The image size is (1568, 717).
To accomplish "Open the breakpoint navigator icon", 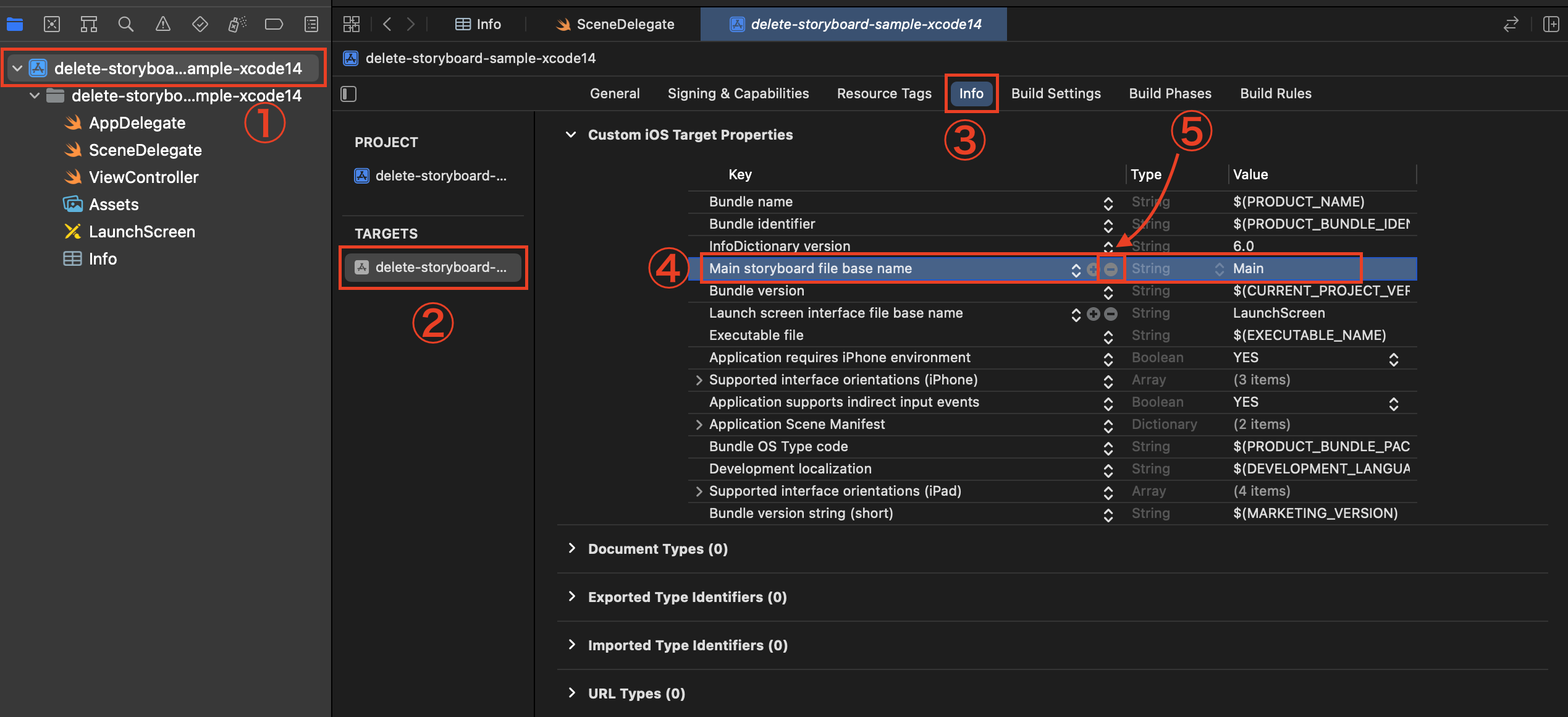I will pos(274,24).
